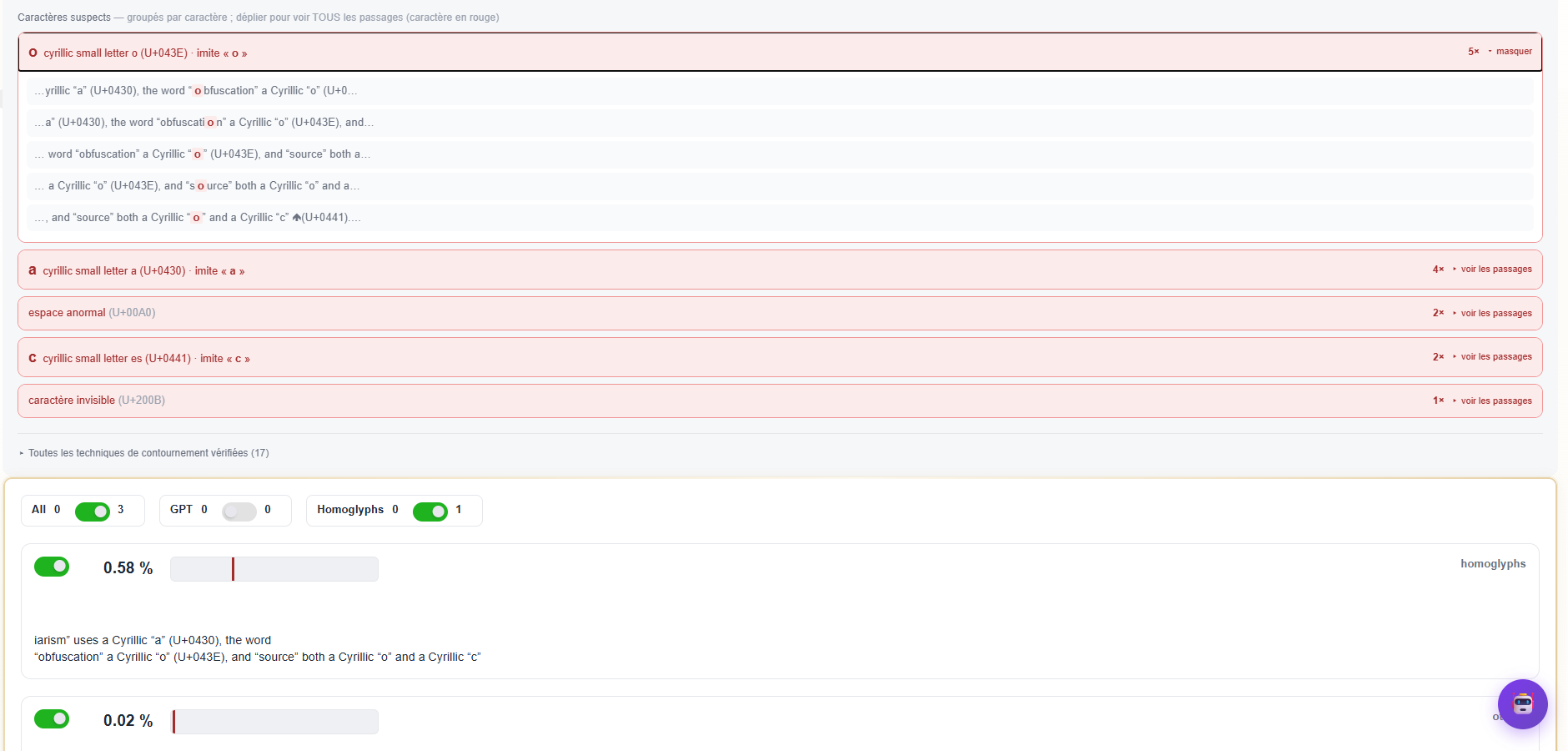The height and width of the screenshot is (751, 1568).
Task: Show passages for caractère invisible U+200B
Action: [x=1492, y=401]
